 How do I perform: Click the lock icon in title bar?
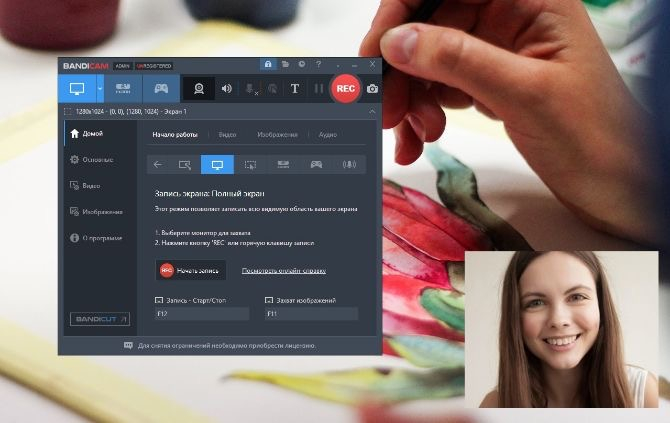click(x=268, y=65)
